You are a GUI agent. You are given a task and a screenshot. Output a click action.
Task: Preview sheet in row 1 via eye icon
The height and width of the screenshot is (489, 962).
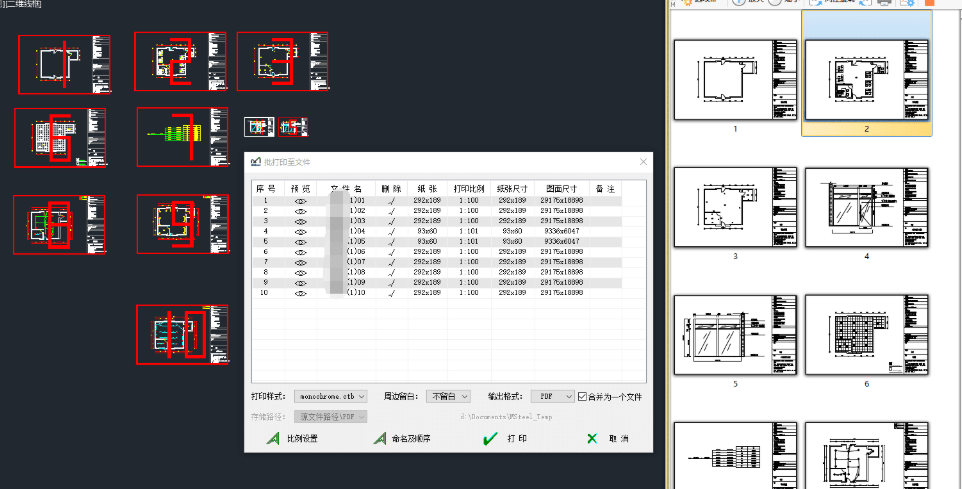pos(301,201)
